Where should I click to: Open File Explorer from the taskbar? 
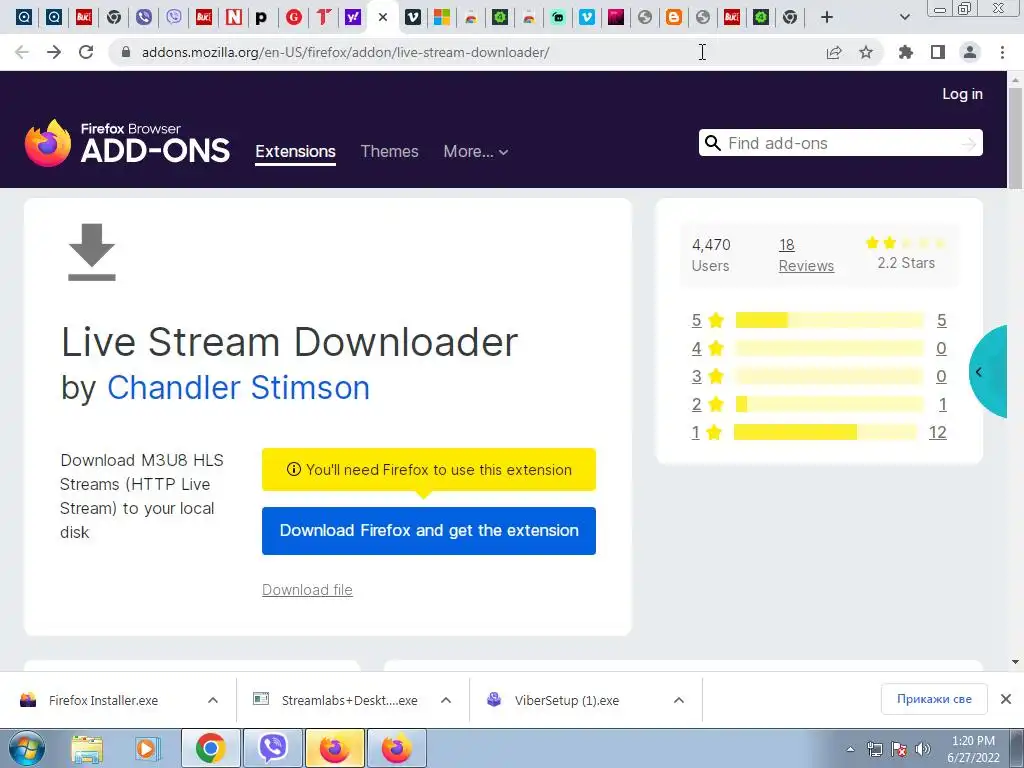click(x=87, y=748)
